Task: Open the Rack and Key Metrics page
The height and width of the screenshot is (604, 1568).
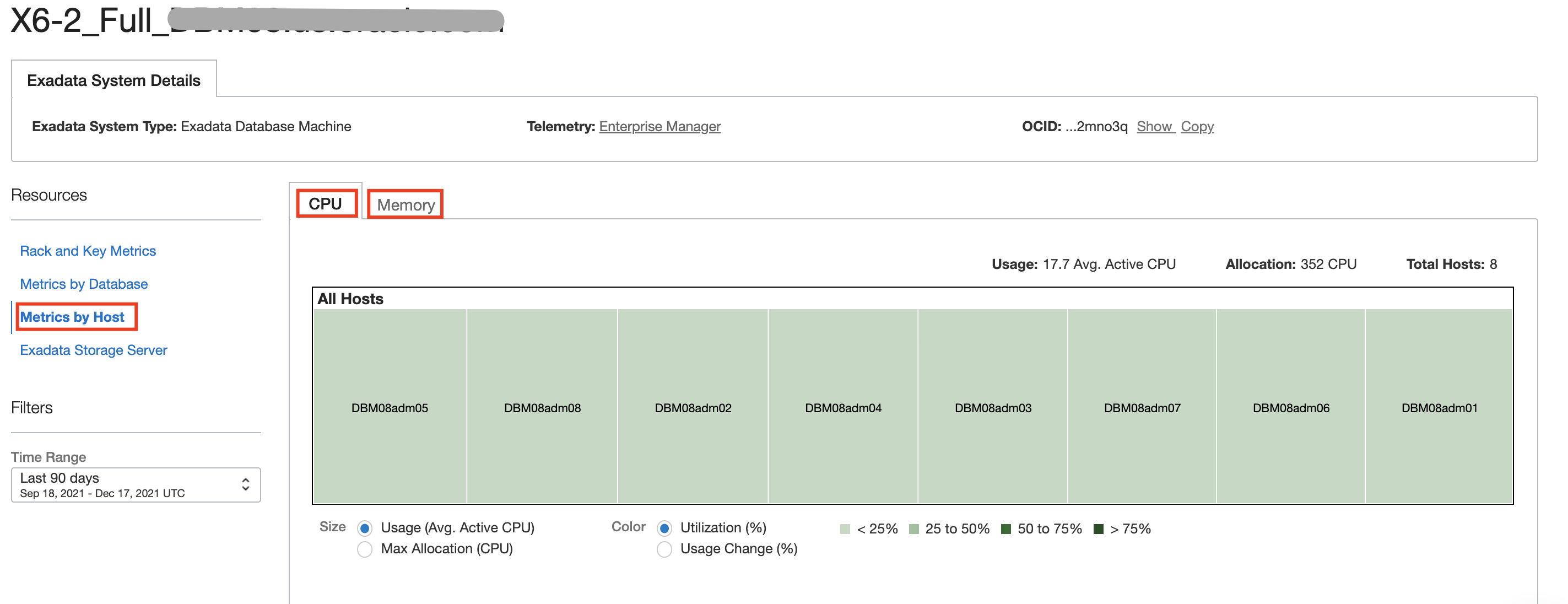Action: [88, 250]
